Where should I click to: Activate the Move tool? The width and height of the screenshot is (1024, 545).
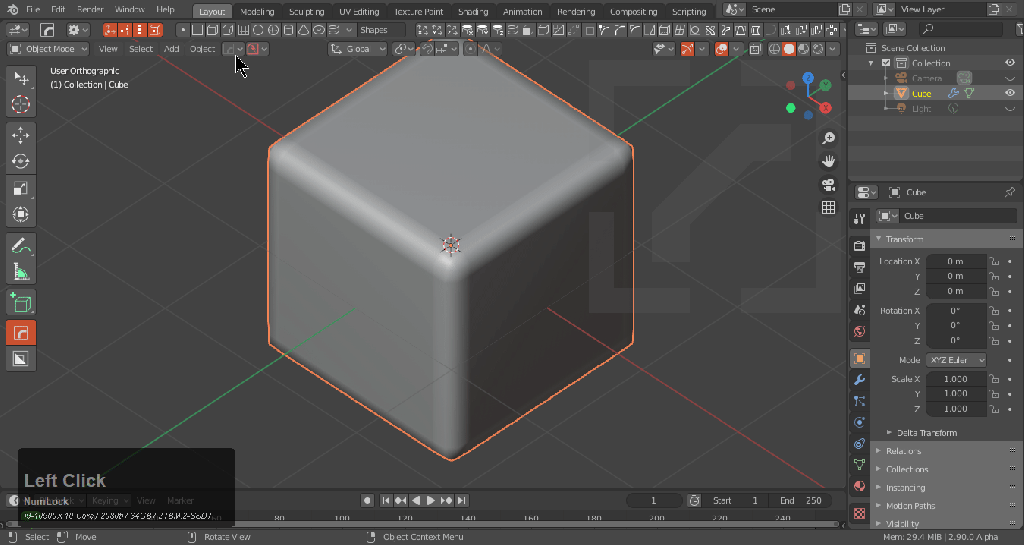click(x=21, y=134)
